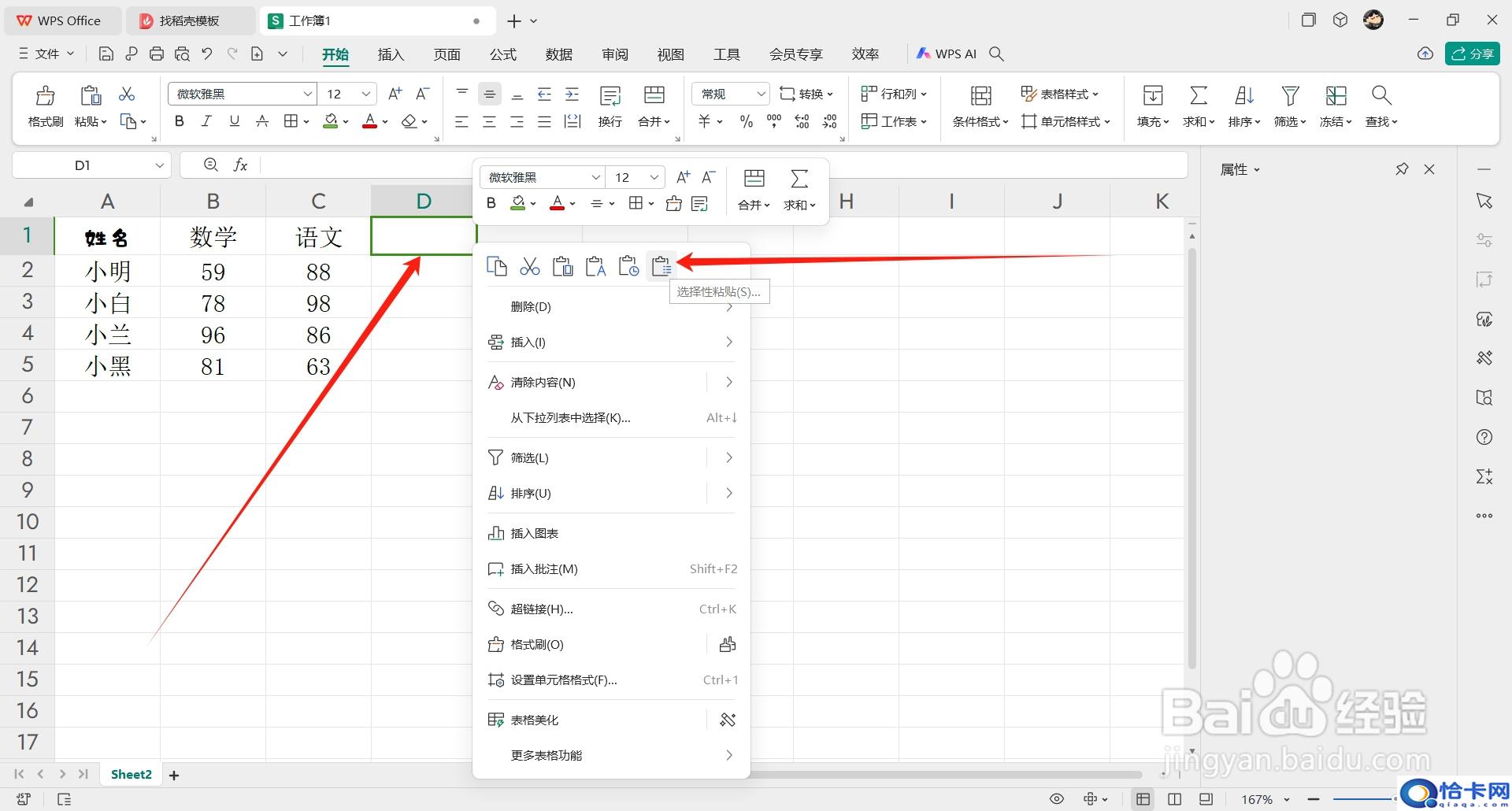Open the File (文件) menu button
Image resolution: width=1512 pixels, height=811 pixels.
46,54
